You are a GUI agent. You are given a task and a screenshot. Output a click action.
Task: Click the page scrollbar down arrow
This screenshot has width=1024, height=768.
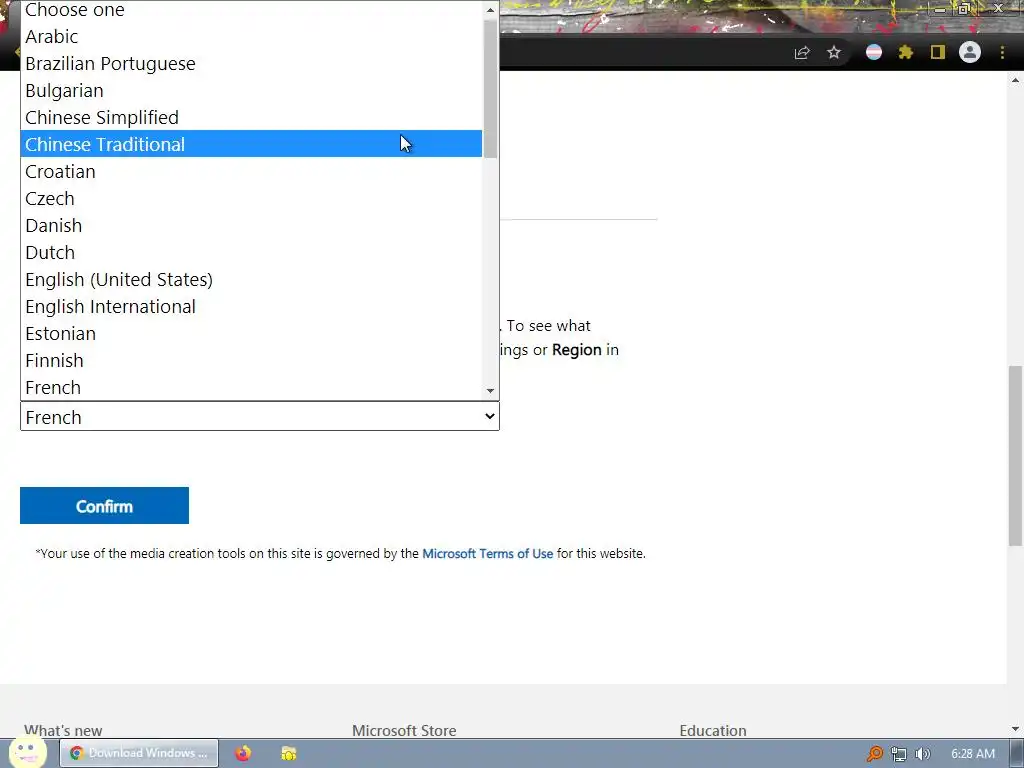1016,729
